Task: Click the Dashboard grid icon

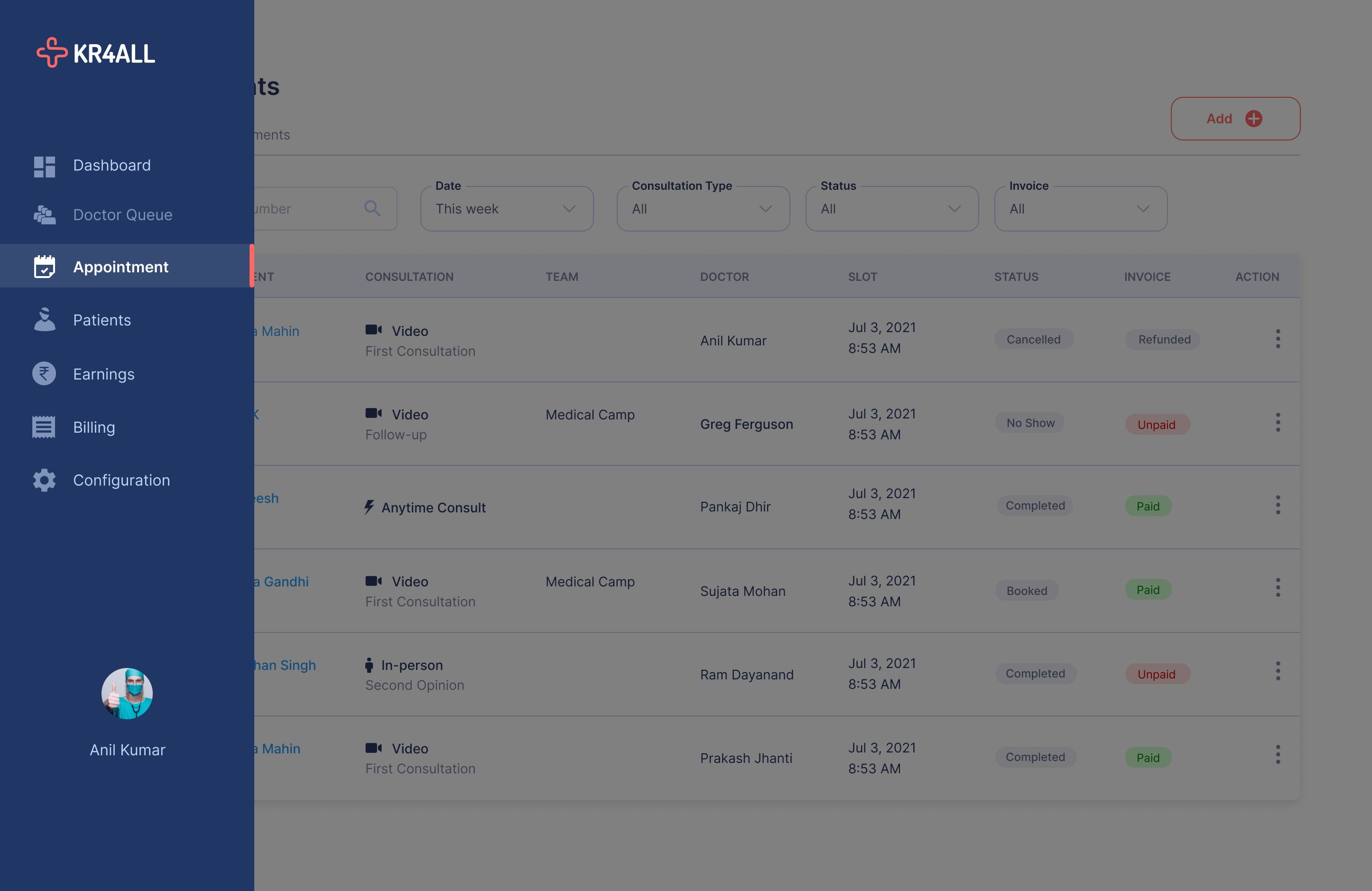Action: (x=45, y=167)
